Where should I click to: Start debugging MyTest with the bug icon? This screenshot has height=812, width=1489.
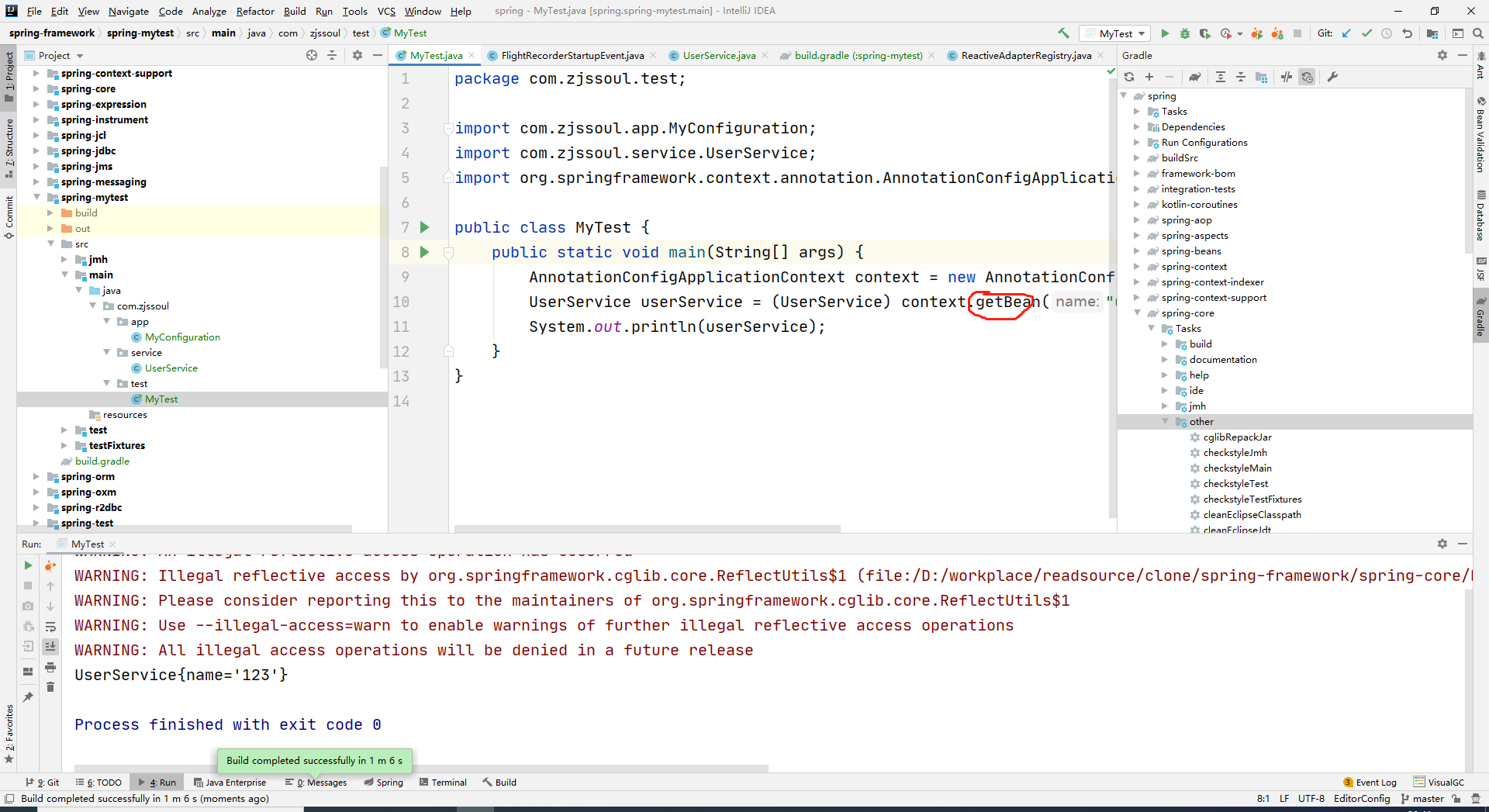tap(1184, 33)
